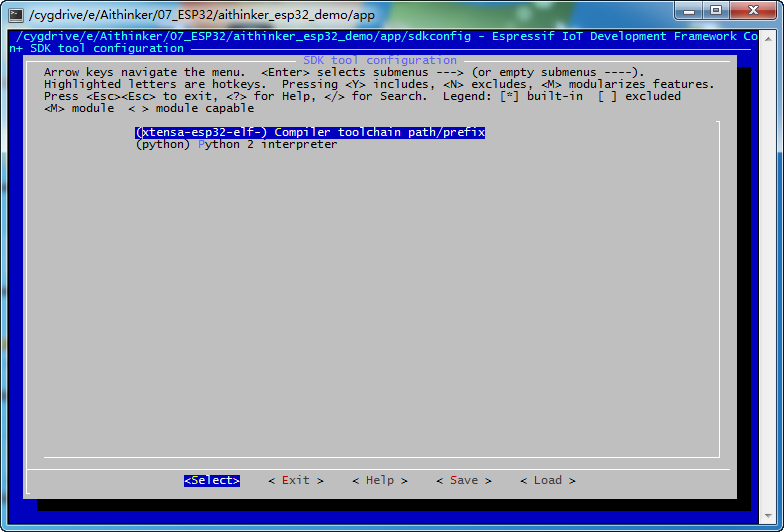Minimize the Cygwin terminal window

pos(689,10)
